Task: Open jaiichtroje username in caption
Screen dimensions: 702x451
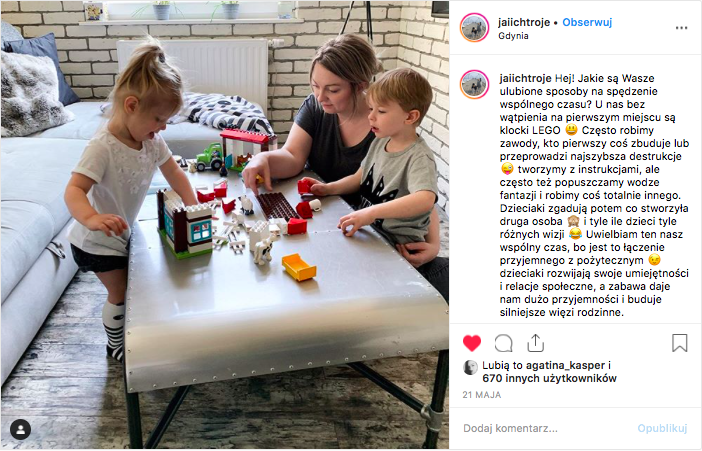Action: click(x=525, y=78)
